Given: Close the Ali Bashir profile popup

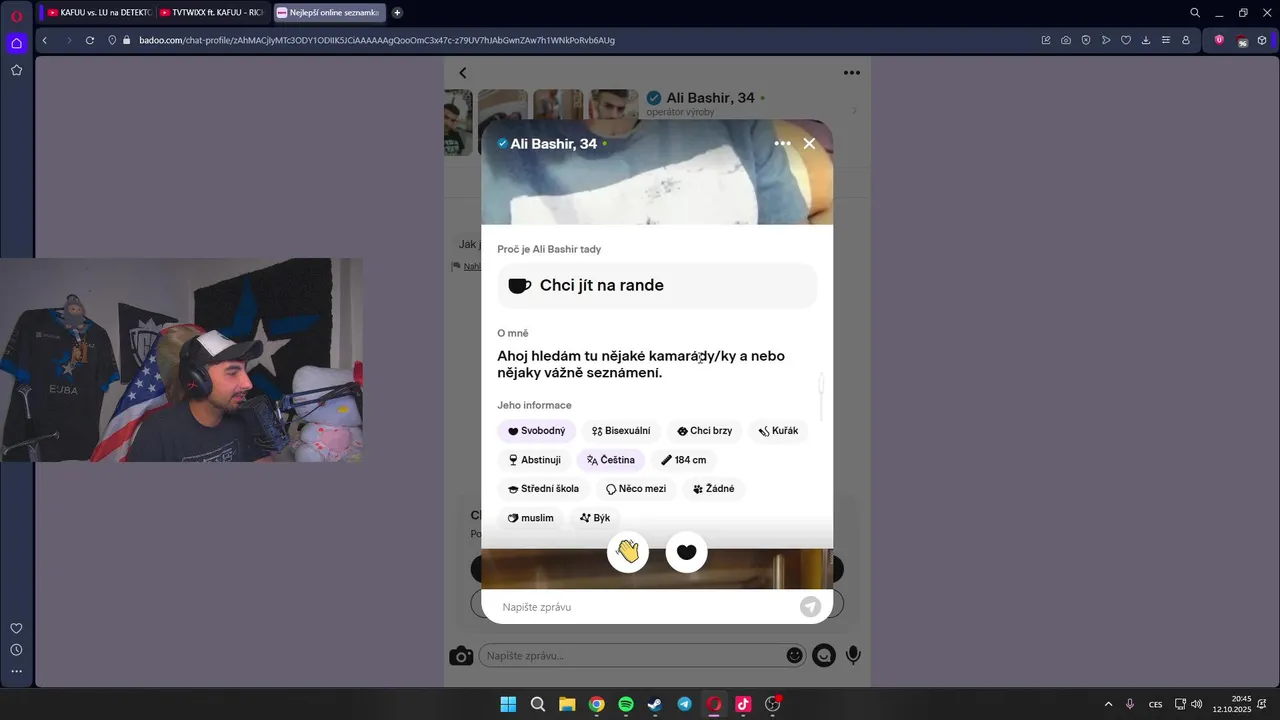Looking at the screenshot, I should [x=809, y=144].
